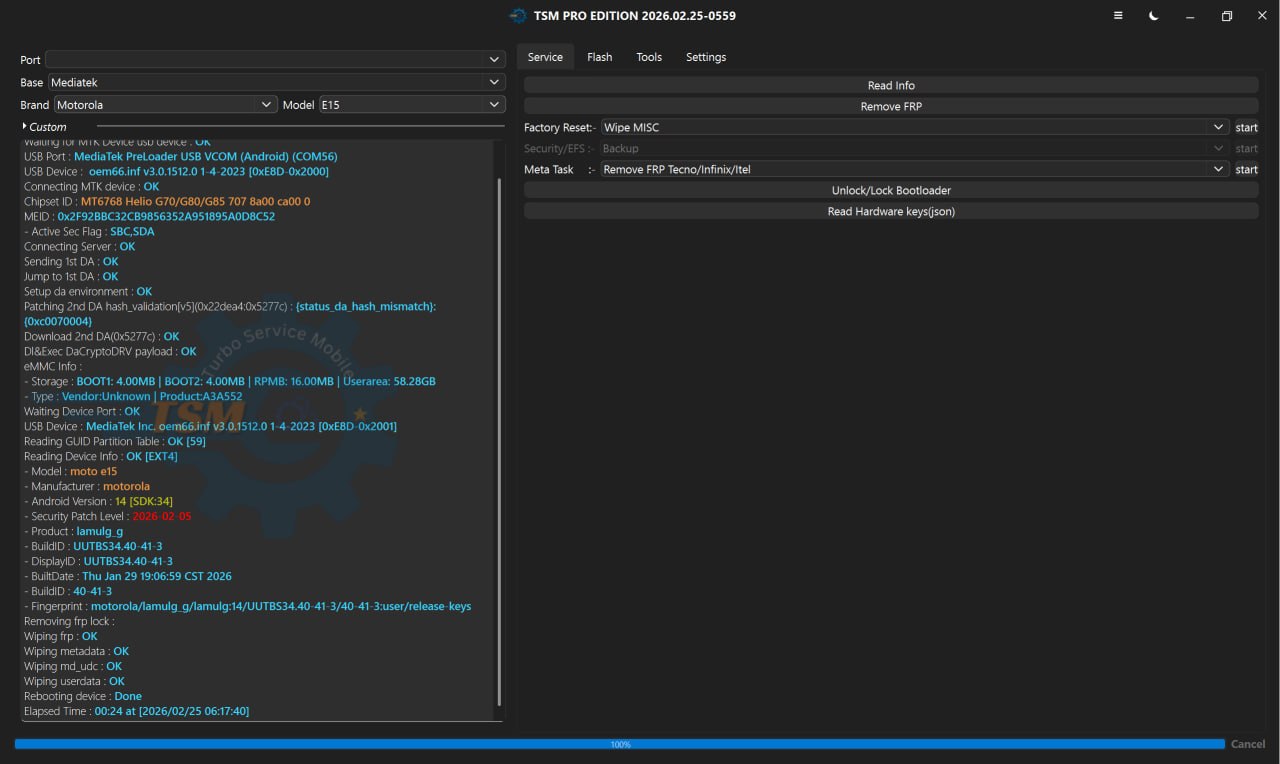Open the Model E15 dropdown
This screenshot has height=764, width=1280.
[410, 105]
